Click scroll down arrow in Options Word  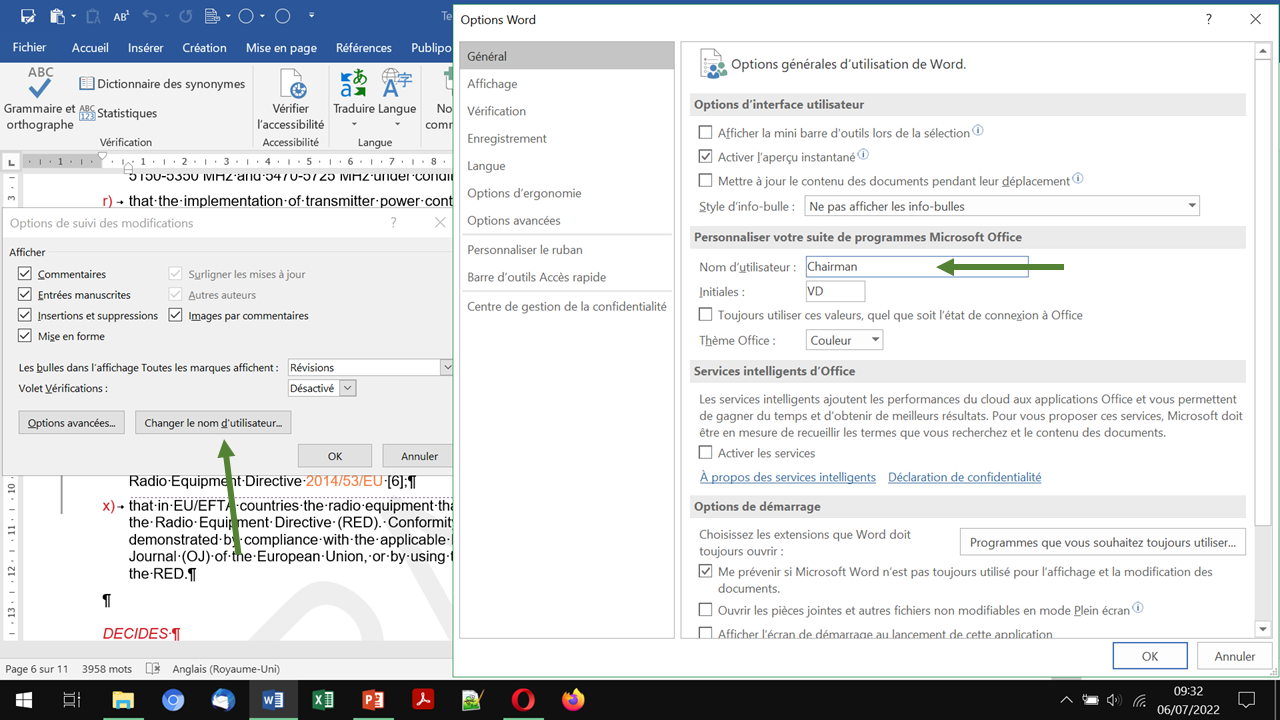(1263, 628)
